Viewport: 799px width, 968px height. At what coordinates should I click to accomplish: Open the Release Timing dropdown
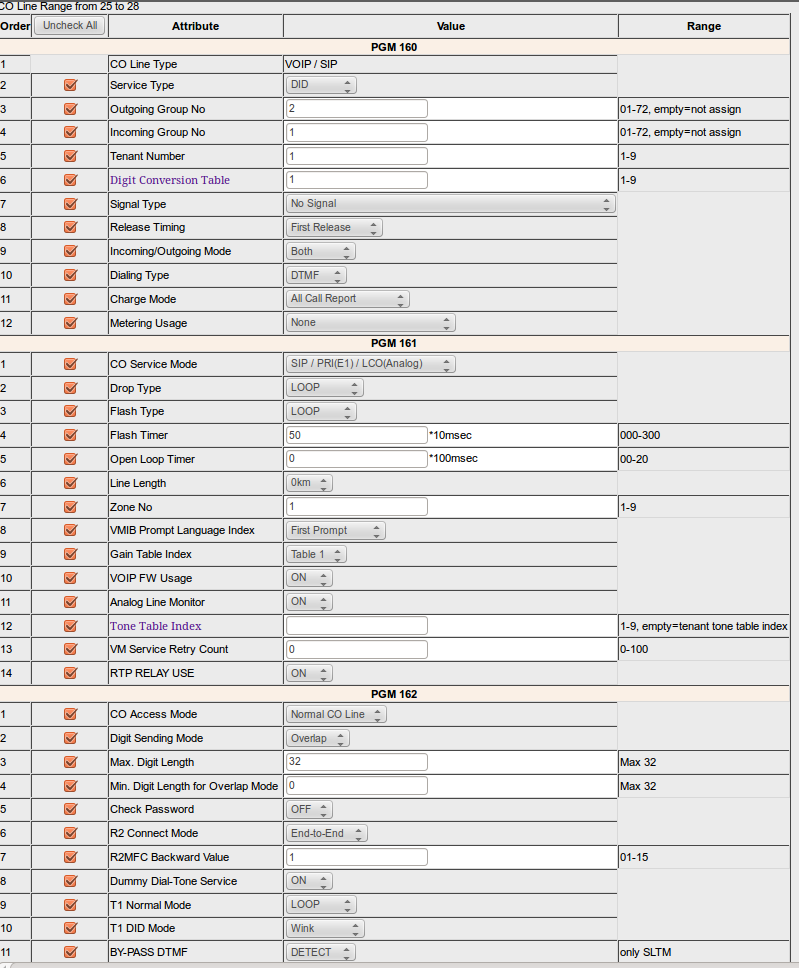click(334, 228)
